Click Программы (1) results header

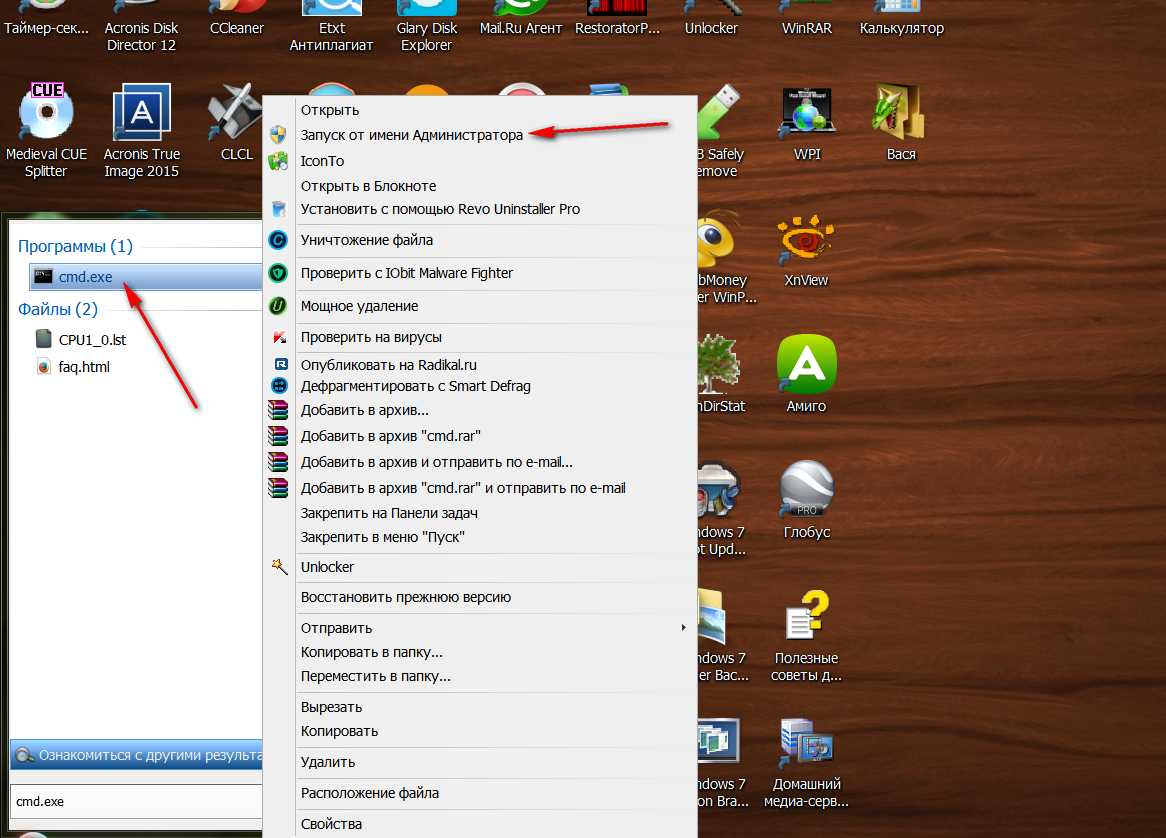point(75,246)
